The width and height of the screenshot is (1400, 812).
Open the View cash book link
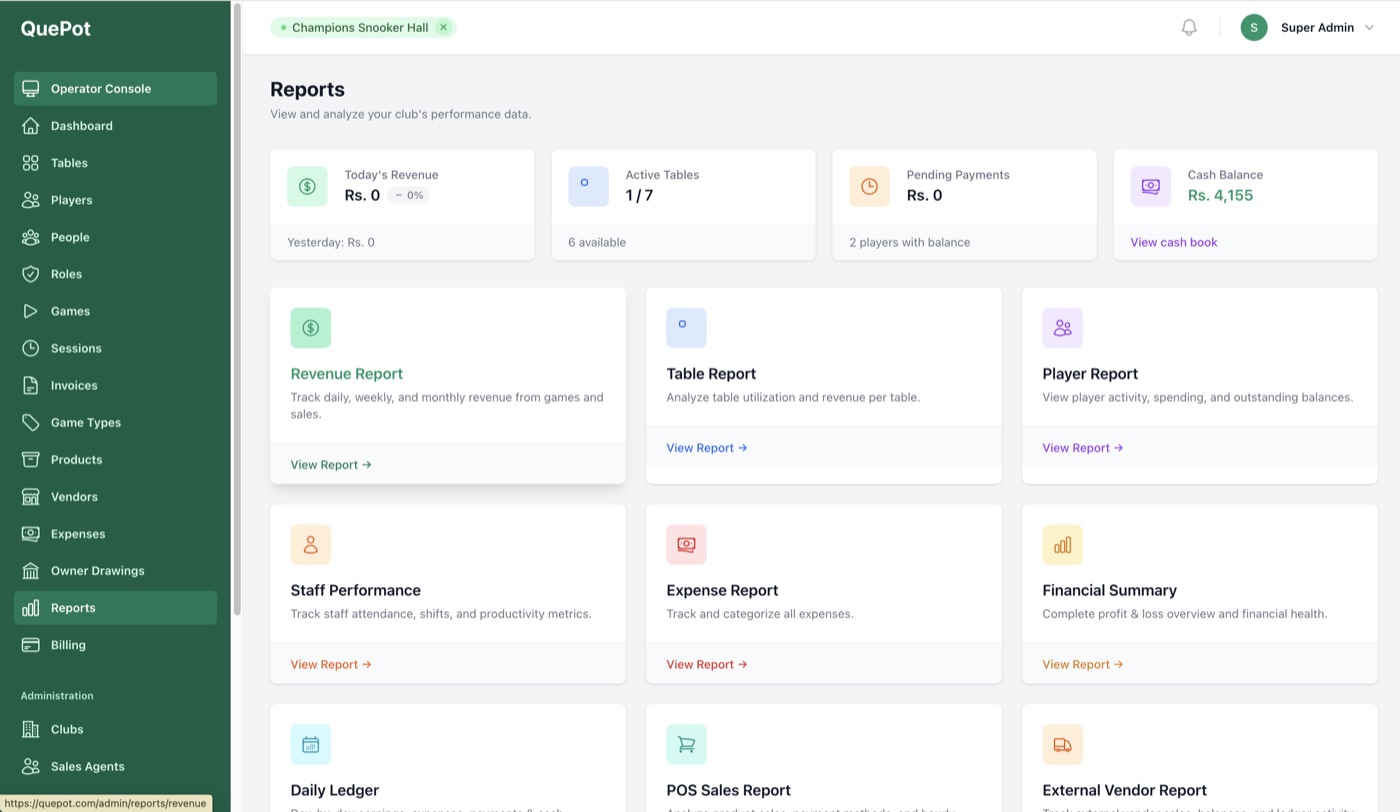tap(1173, 242)
